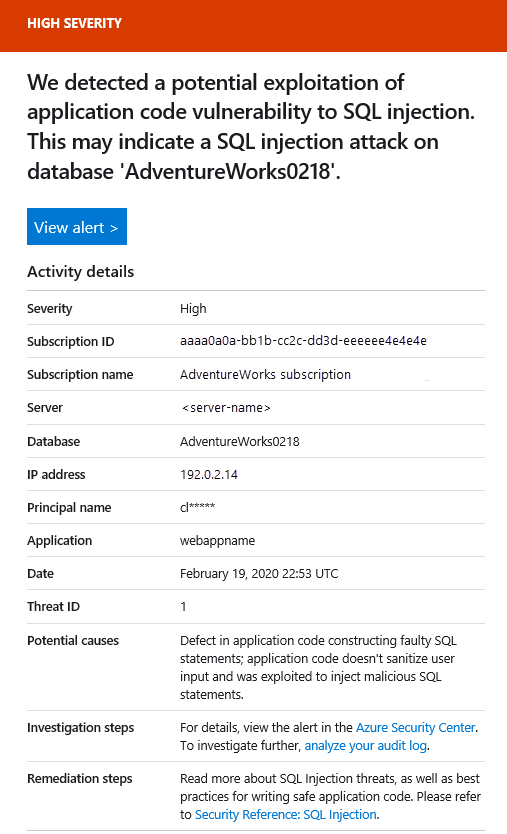Click the Threat ID value 1

(x=183, y=606)
